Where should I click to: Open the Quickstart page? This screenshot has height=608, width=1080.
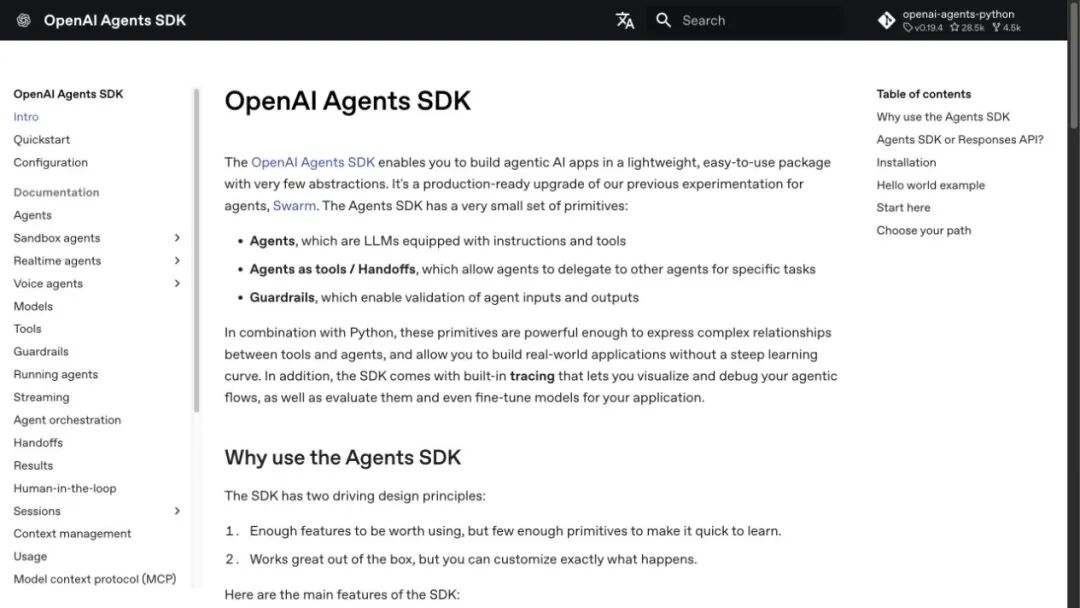41,140
